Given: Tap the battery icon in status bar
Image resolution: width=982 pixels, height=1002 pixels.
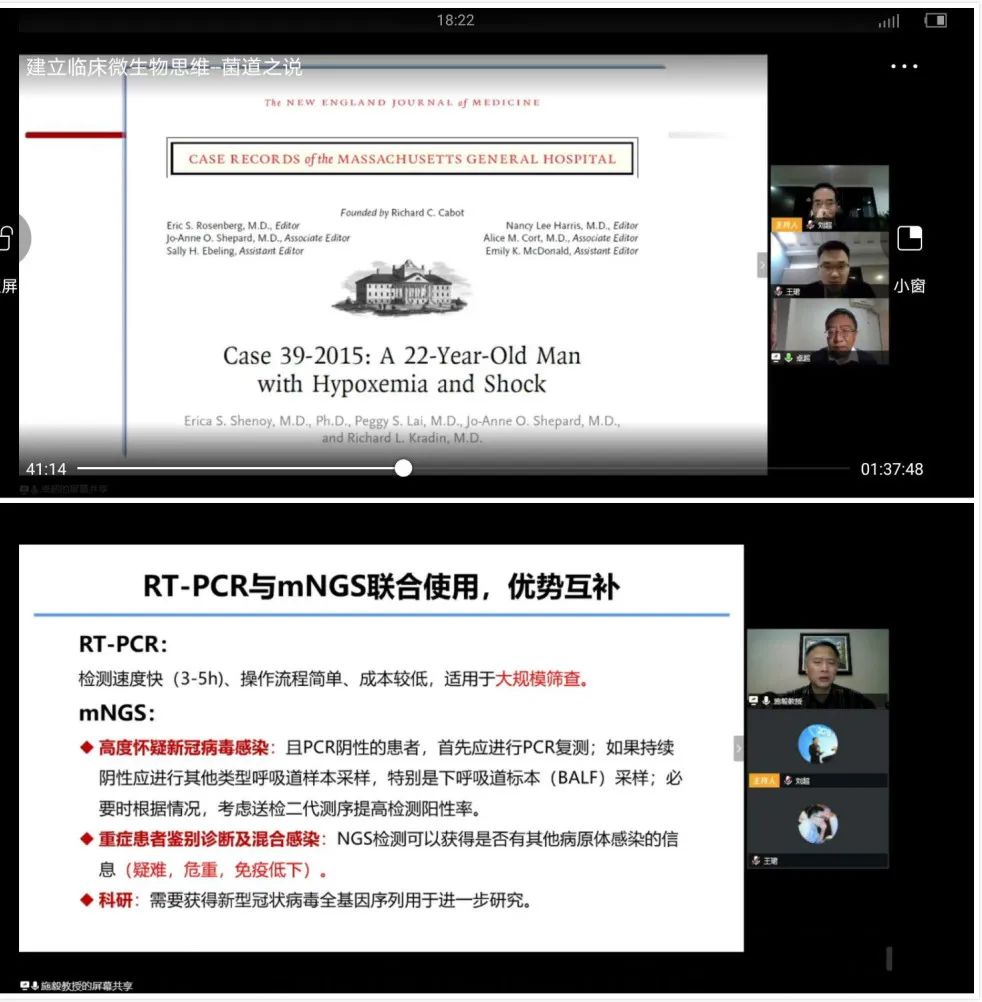Looking at the screenshot, I should tap(935, 20).
